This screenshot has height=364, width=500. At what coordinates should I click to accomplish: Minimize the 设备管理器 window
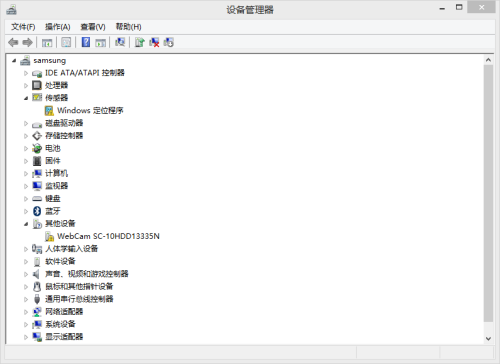click(442, 8)
